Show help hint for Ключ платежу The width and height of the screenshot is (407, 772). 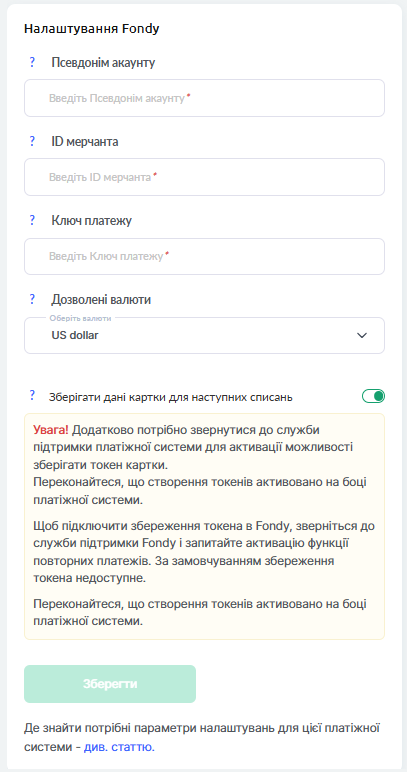point(32,221)
